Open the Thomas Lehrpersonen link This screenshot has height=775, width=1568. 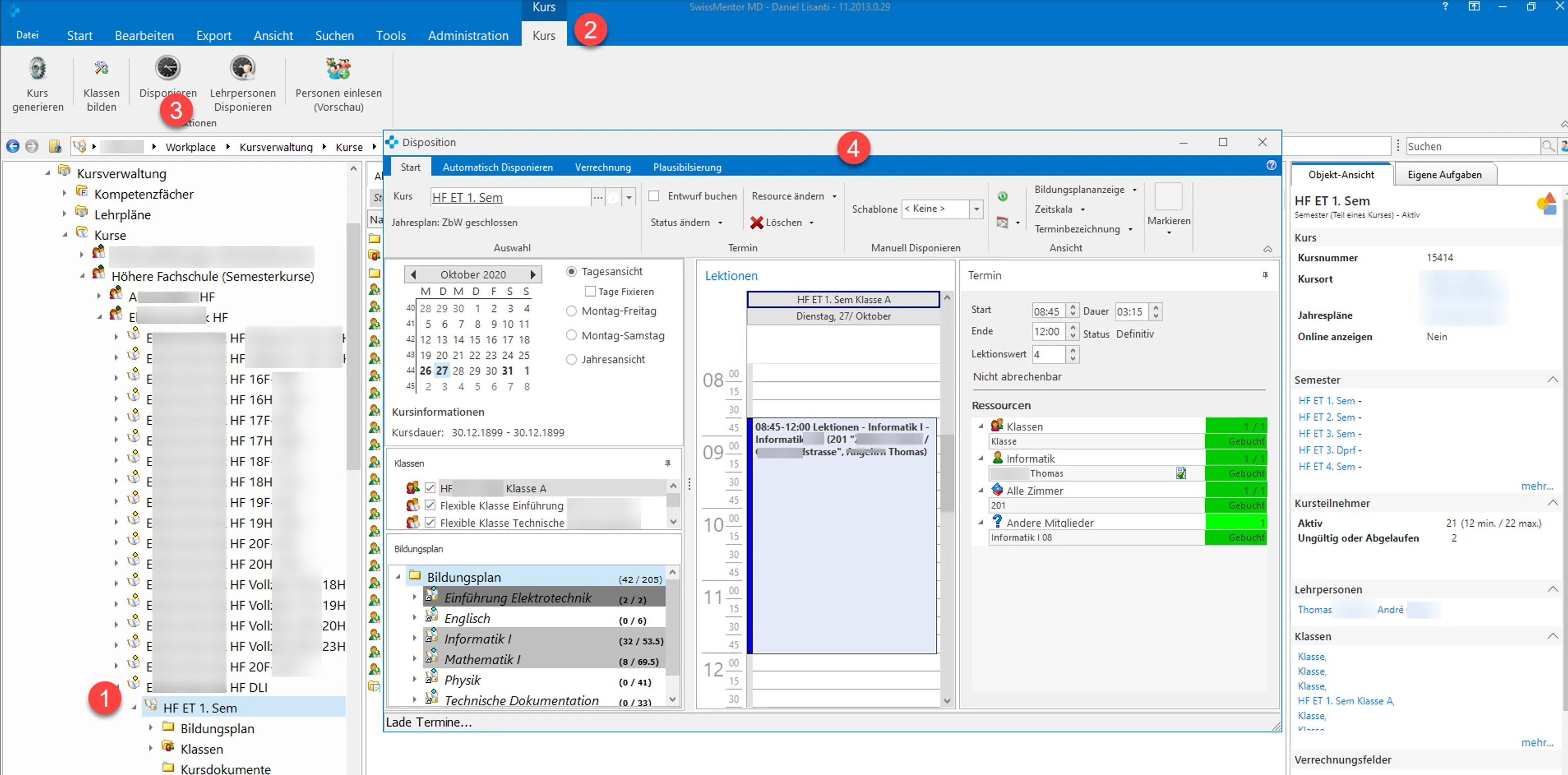(1314, 609)
